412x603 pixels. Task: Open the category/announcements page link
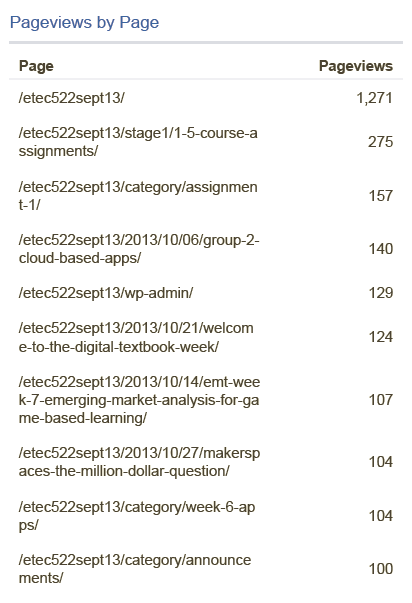(x=135, y=569)
